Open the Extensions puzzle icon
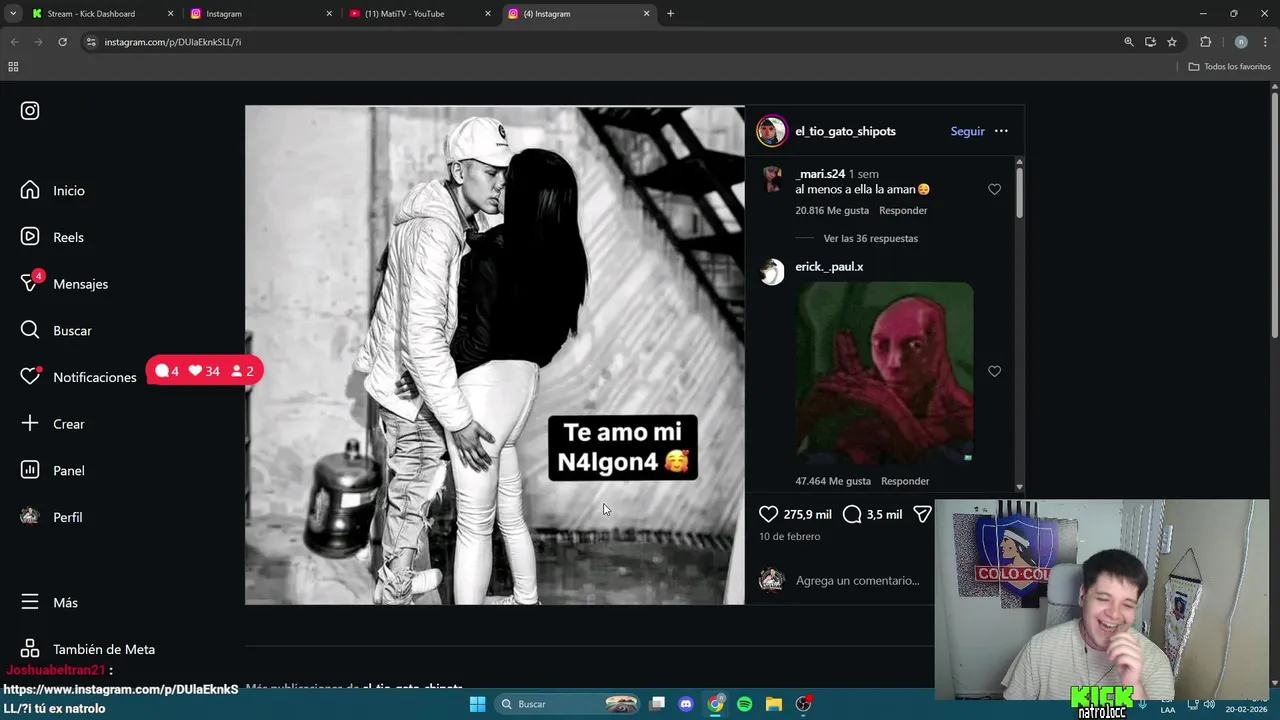1280x720 pixels. coord(1205,42)
